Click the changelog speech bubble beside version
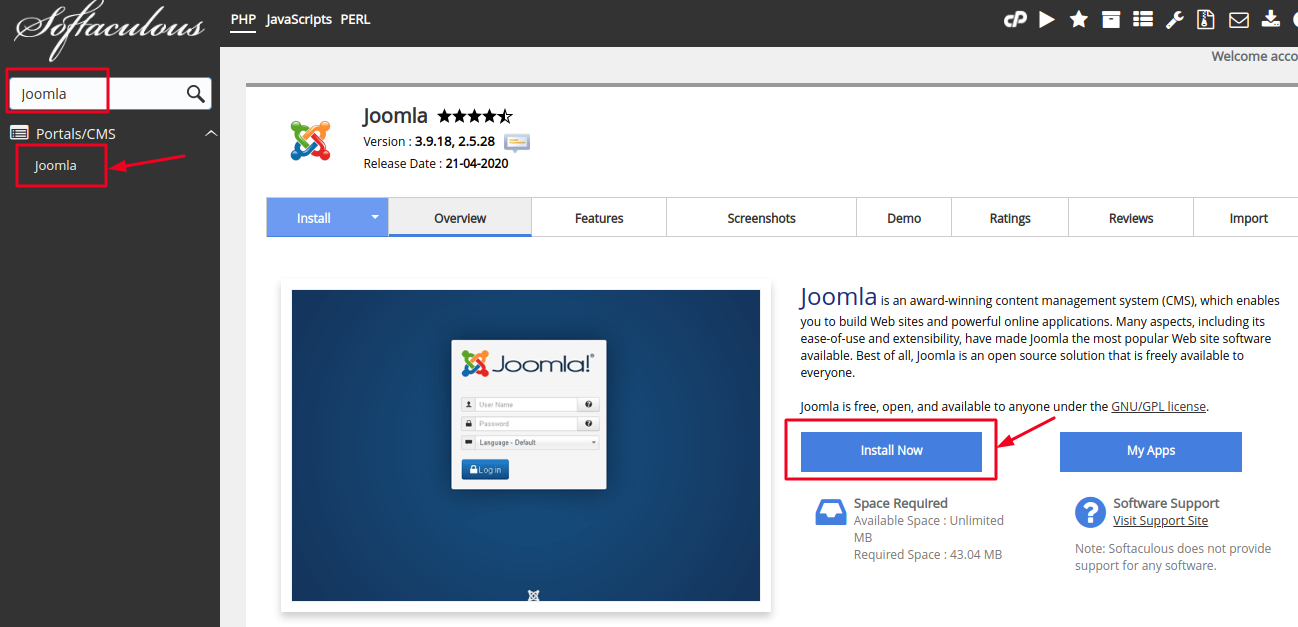The height and width of the screenshot is (627, 1298). click(x=517, y=142)
